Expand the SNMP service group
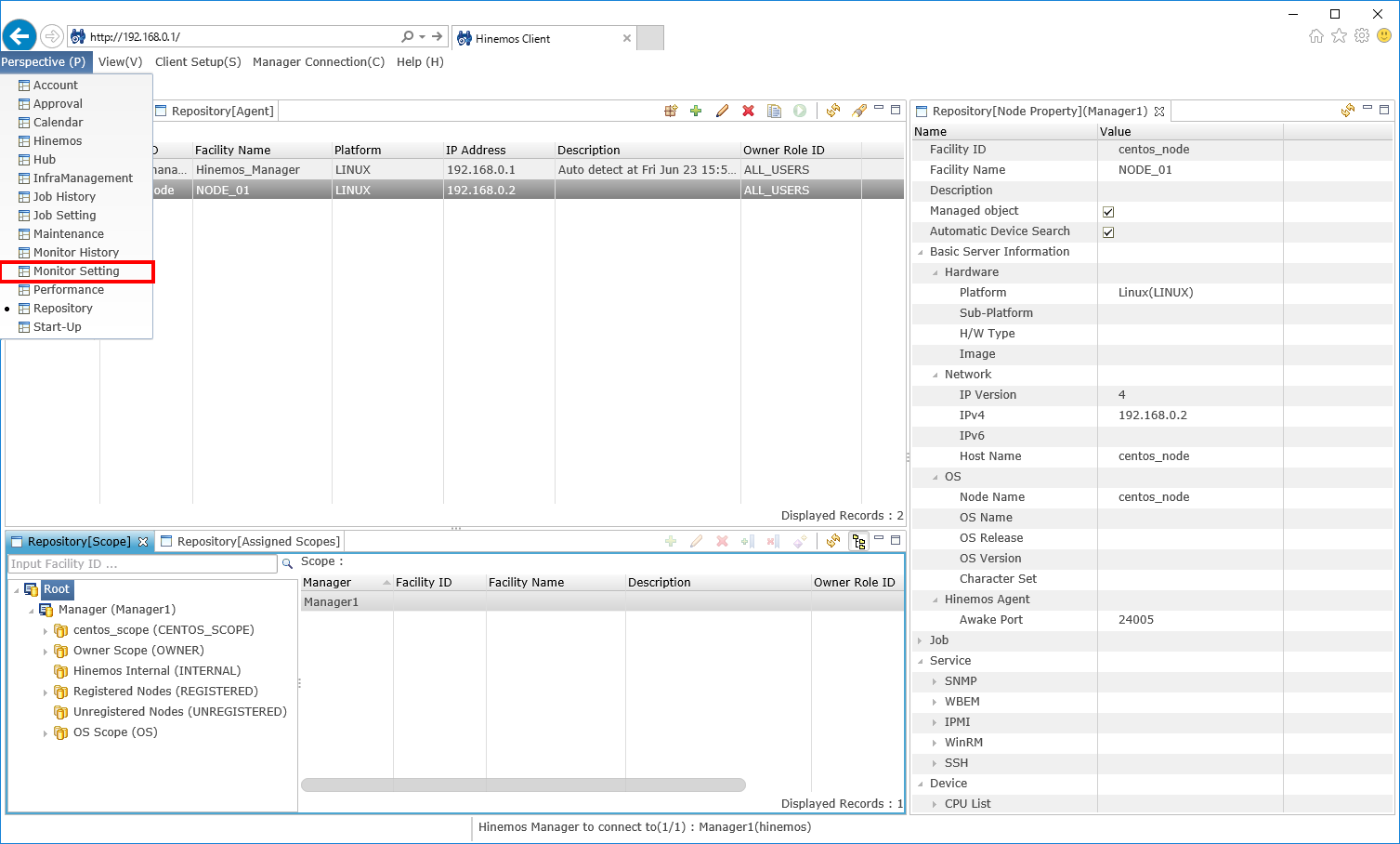 936,681
